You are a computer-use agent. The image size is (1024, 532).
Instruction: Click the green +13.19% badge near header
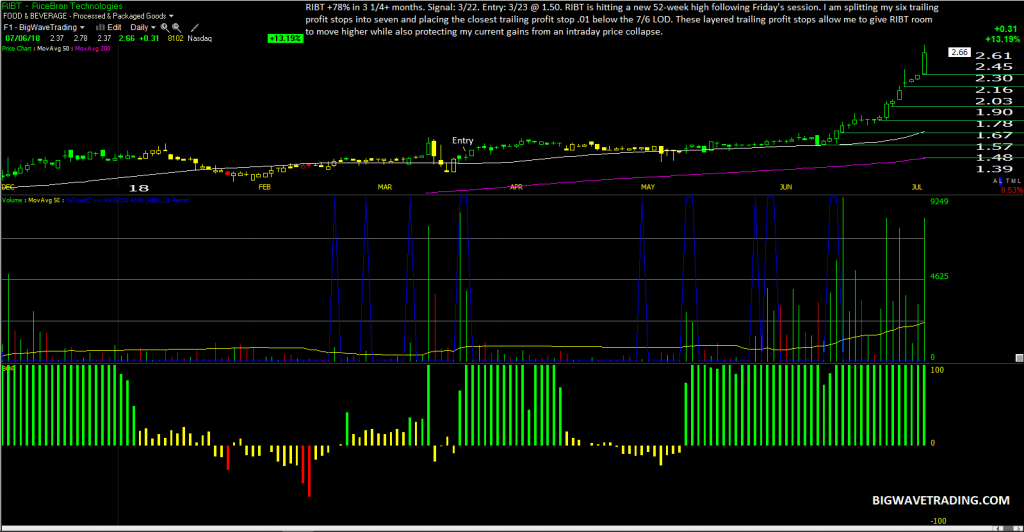pos(285,38)
